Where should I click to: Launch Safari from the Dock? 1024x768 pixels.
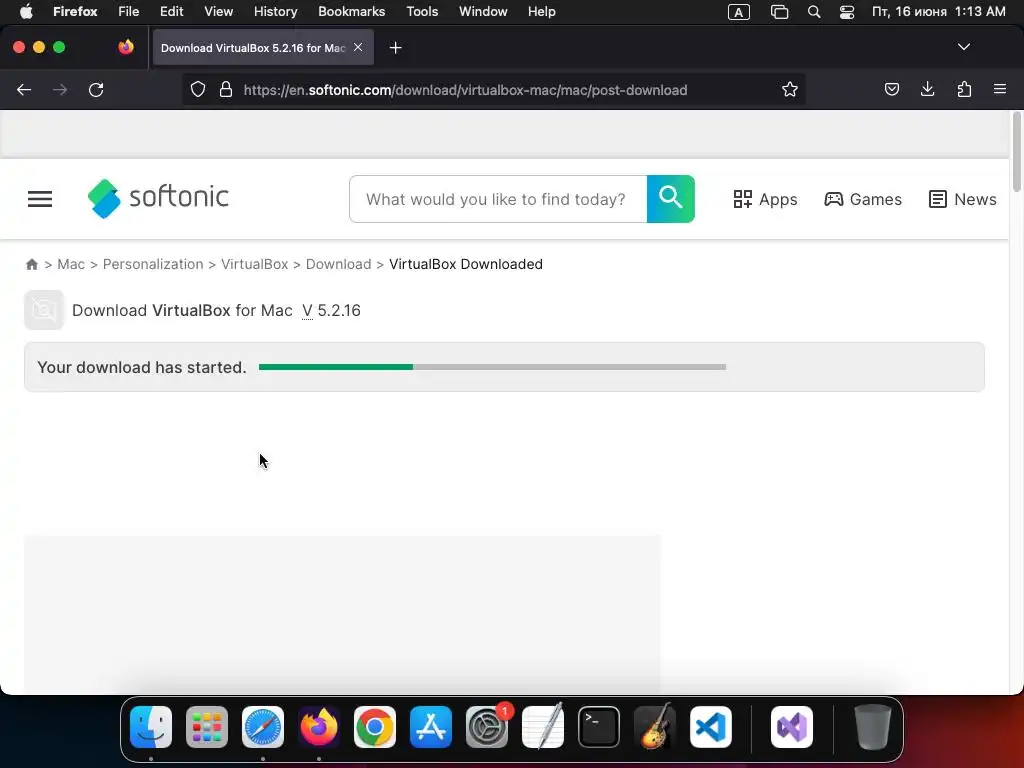[263, 727]
